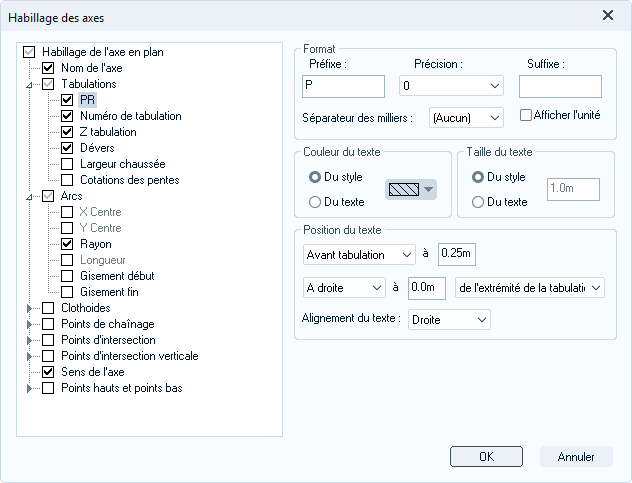Open the Précision dropdown
This screenshot has height=483, width=632.
(x=451, y=85)
